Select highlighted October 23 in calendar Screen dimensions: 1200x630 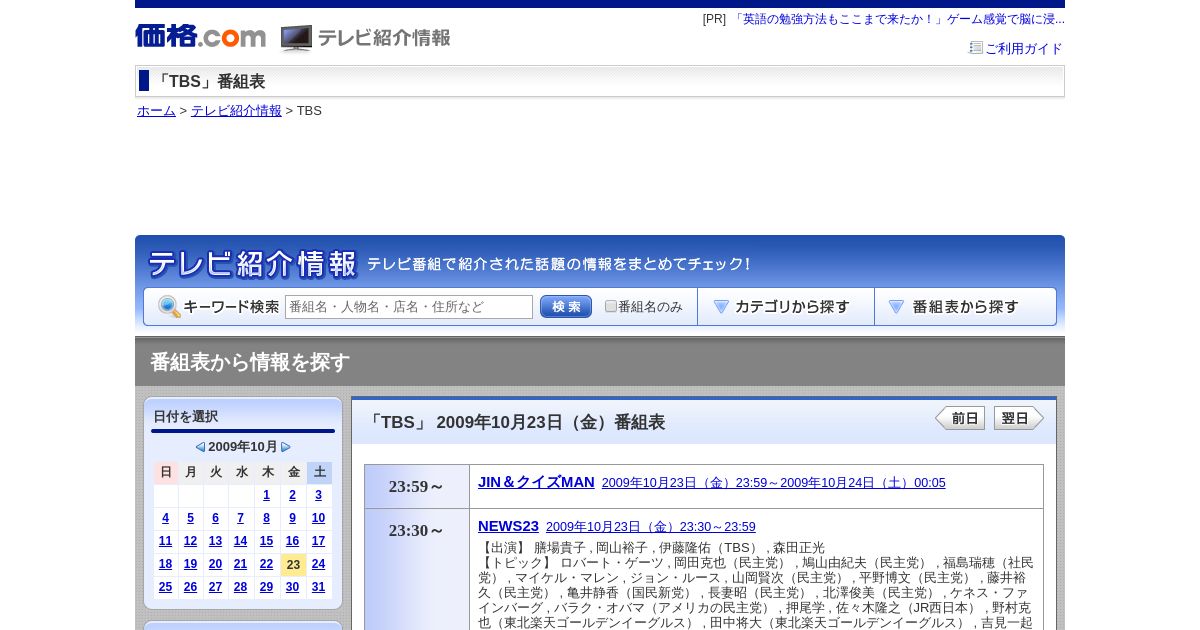pos(293,564)
